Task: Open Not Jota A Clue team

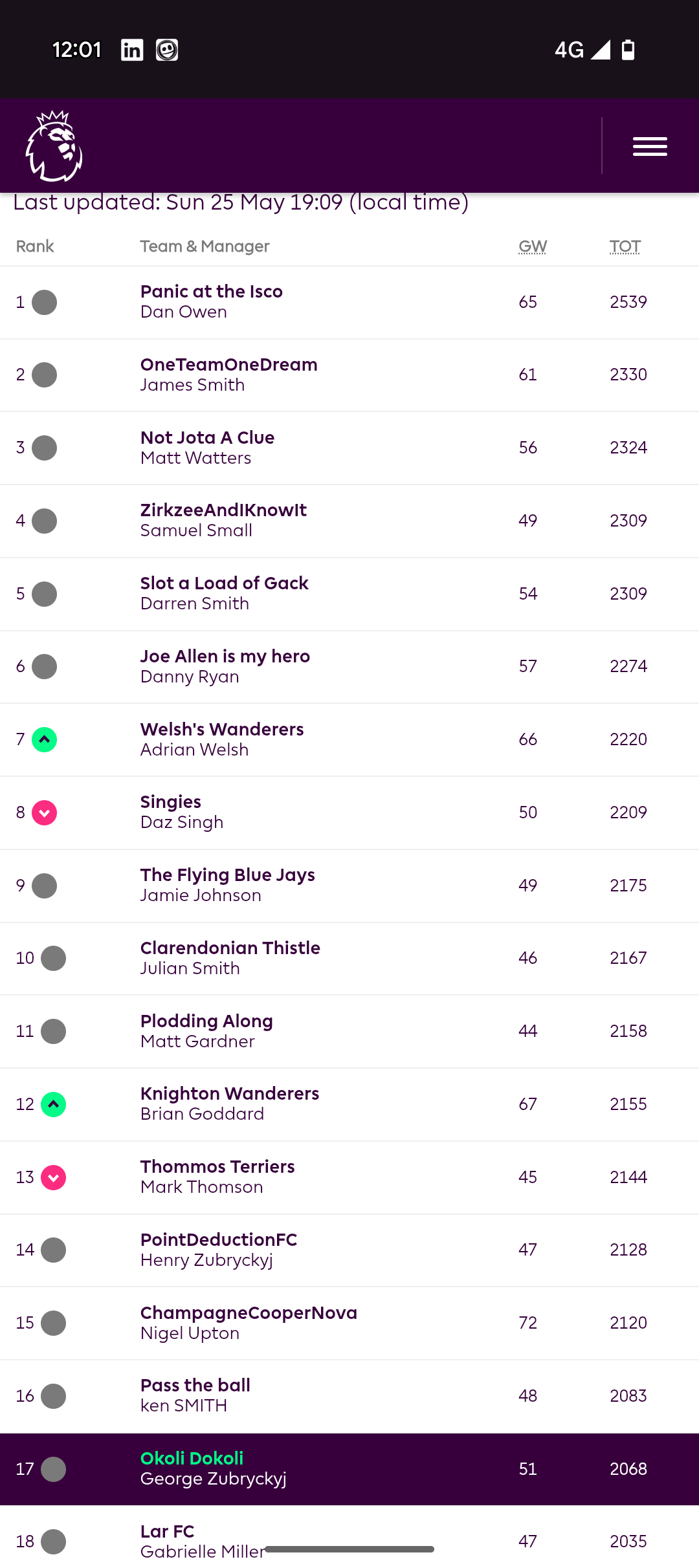Action: tap(207, 438)
